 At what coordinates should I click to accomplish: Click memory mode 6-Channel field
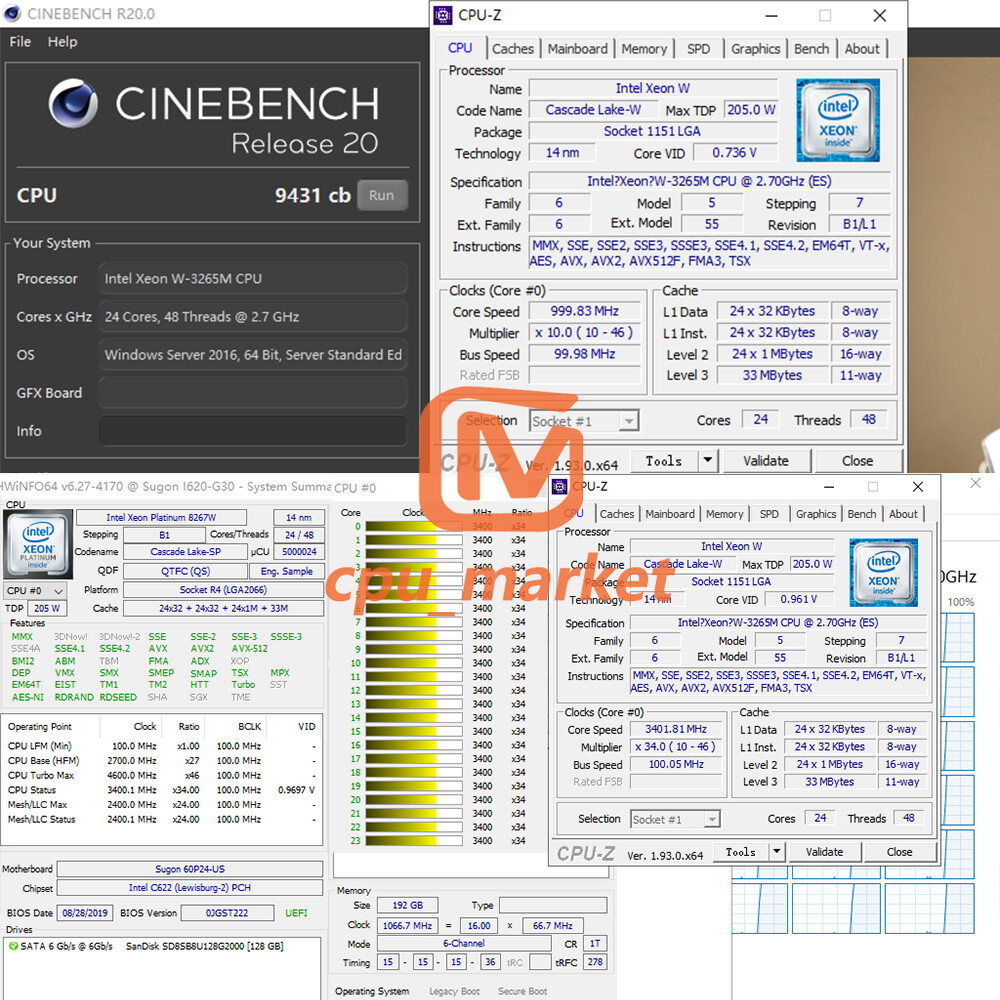click(x=464, y=943)
